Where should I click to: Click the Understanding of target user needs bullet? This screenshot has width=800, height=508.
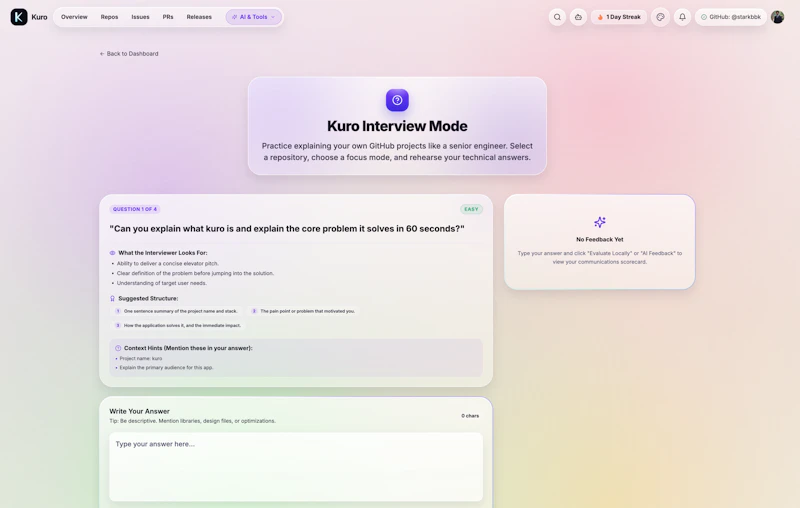click(162, 283)
